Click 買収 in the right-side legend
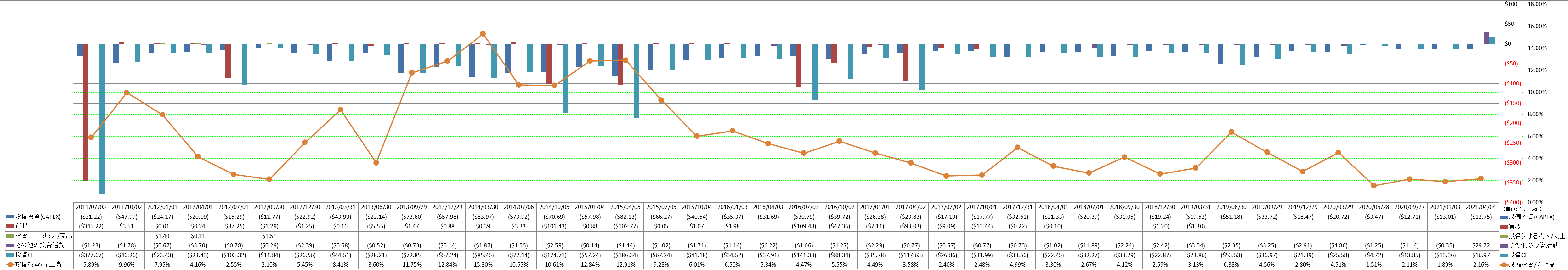Viewport: 1568px width, 270px height. pyautogui.click(x=1516, y=226)
